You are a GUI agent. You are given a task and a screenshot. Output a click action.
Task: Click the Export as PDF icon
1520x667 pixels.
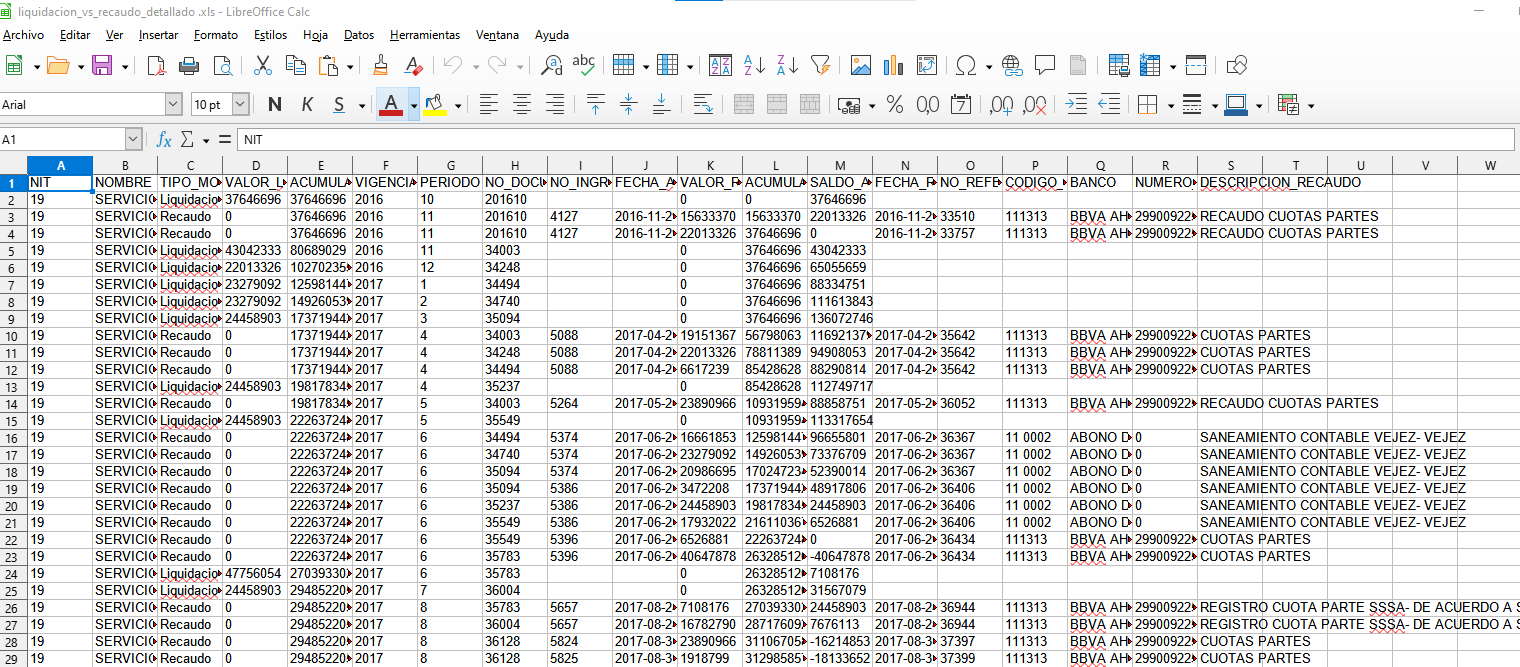[x=156, y=66]
